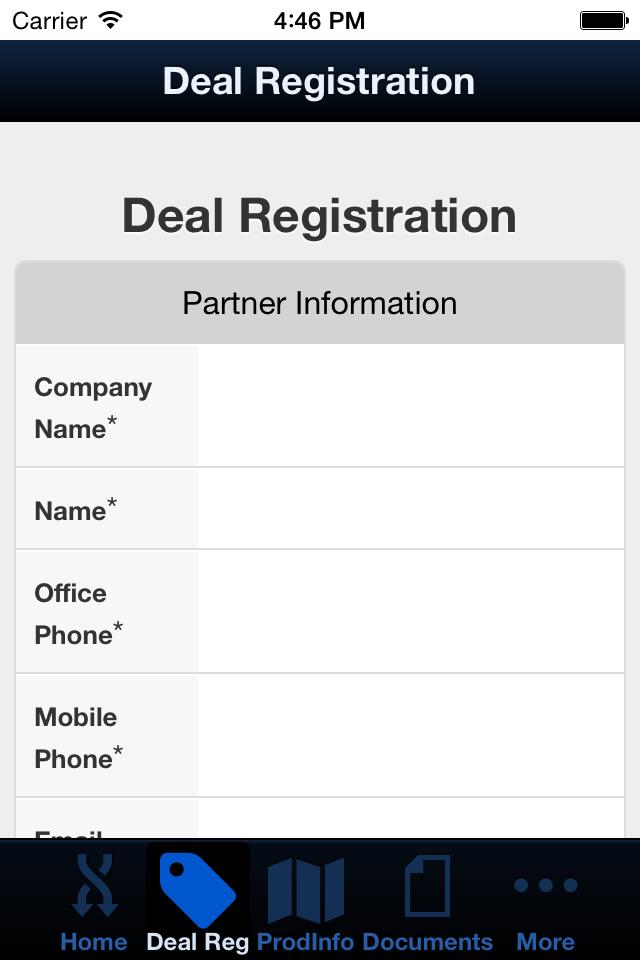Switch to the Home tab label
Viewport: 640px width, 960px height.
click(x=94, y=942)
